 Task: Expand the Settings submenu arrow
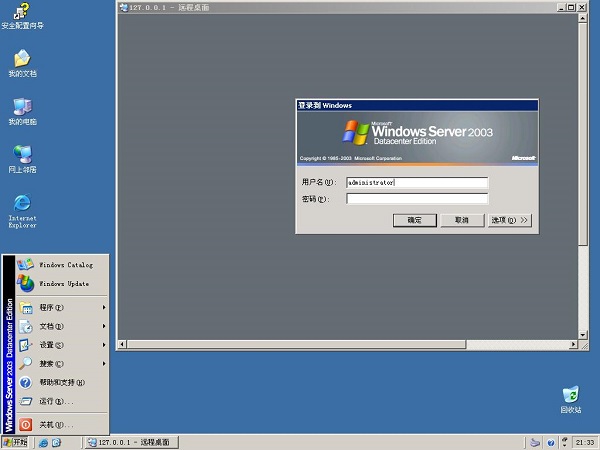point(104,345)
